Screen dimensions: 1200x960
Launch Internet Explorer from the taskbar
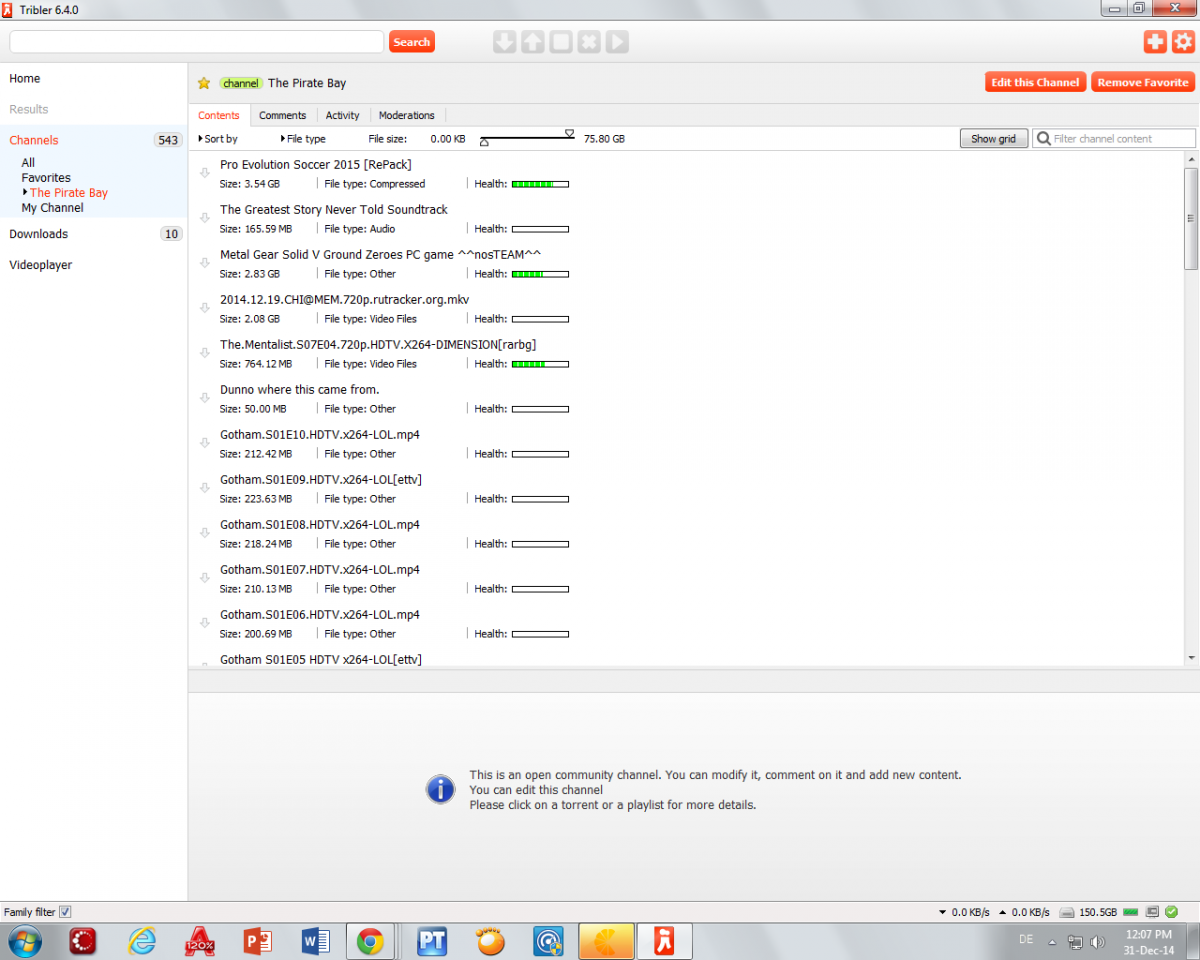click(x=142, y=941)
